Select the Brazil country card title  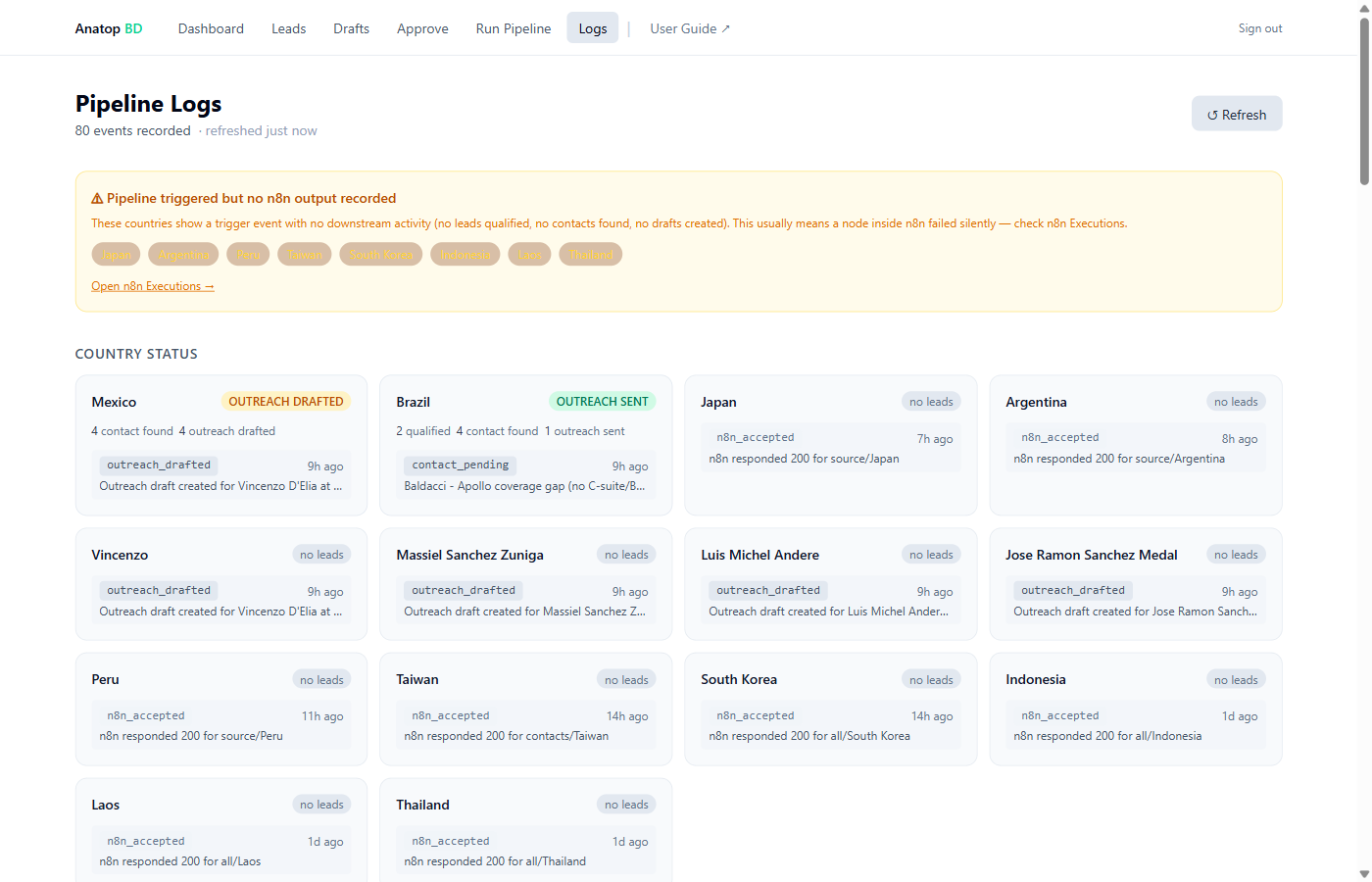pos(414,402)
